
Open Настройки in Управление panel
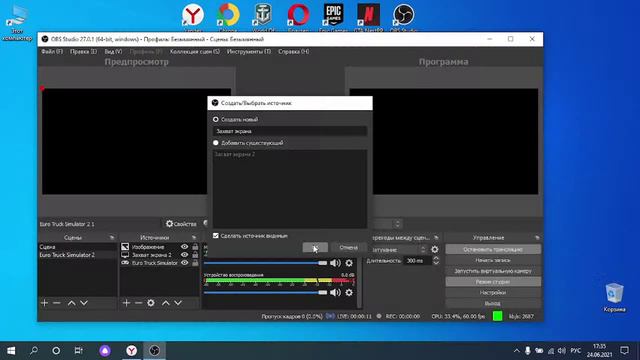click(493, 293)
